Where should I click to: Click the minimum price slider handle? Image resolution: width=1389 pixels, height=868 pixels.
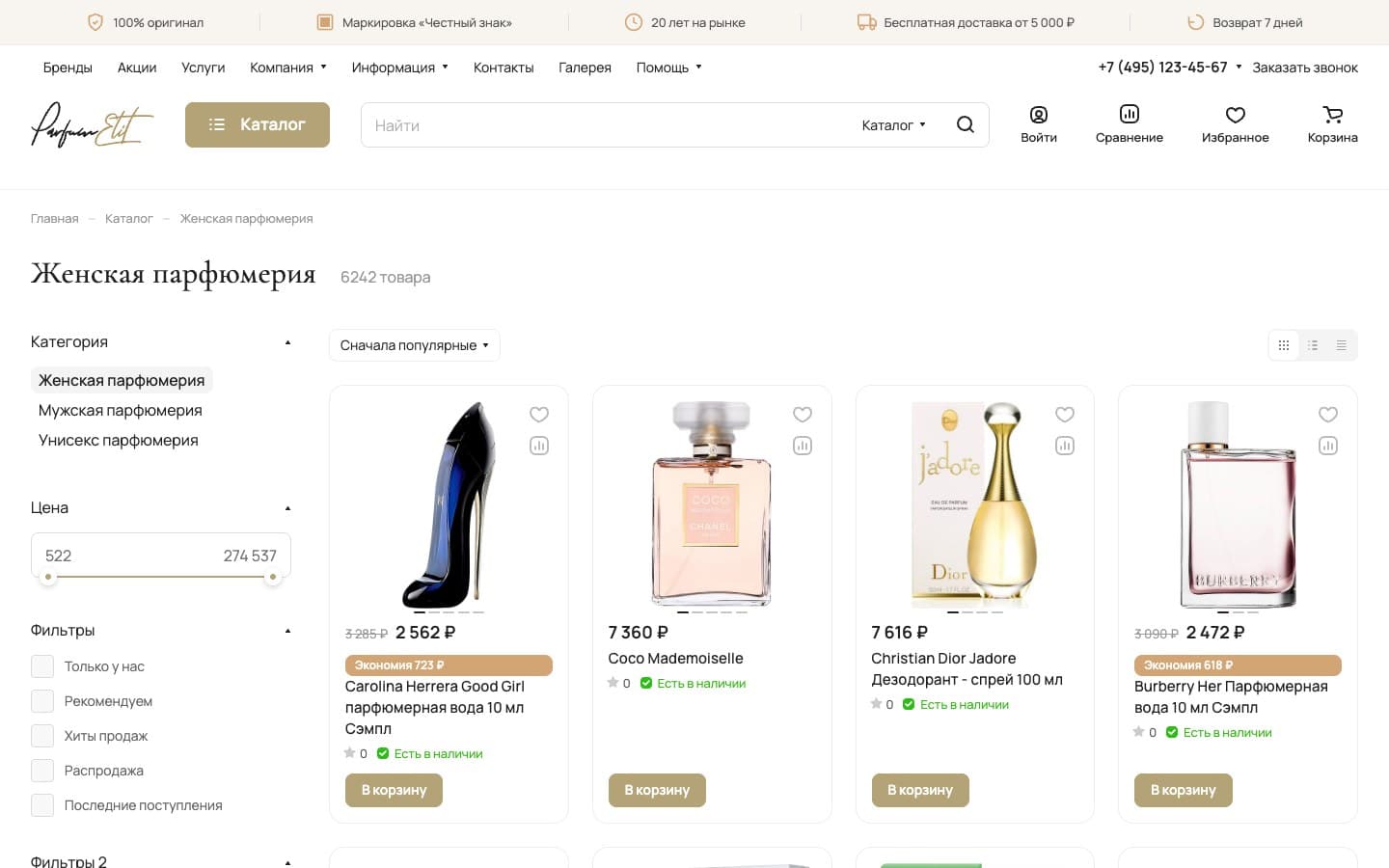pyautogui.click(x=48, y=578)
